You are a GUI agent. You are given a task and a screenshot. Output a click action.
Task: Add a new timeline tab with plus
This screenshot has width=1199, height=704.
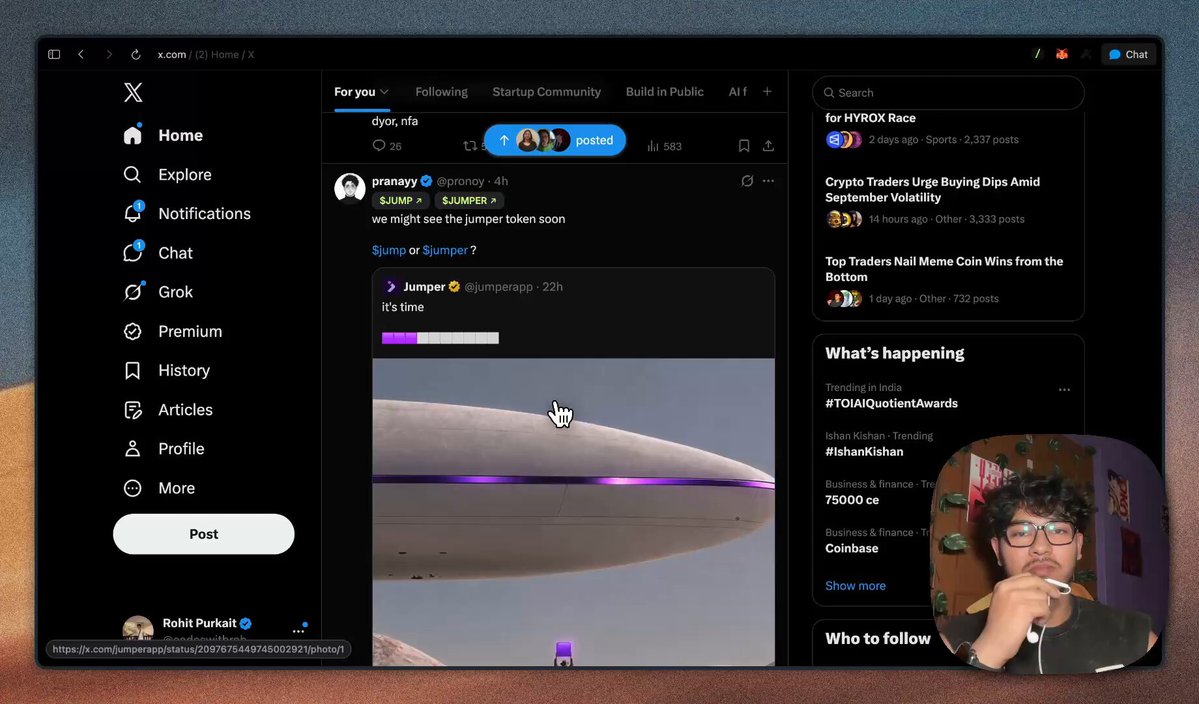click(767, 92)
